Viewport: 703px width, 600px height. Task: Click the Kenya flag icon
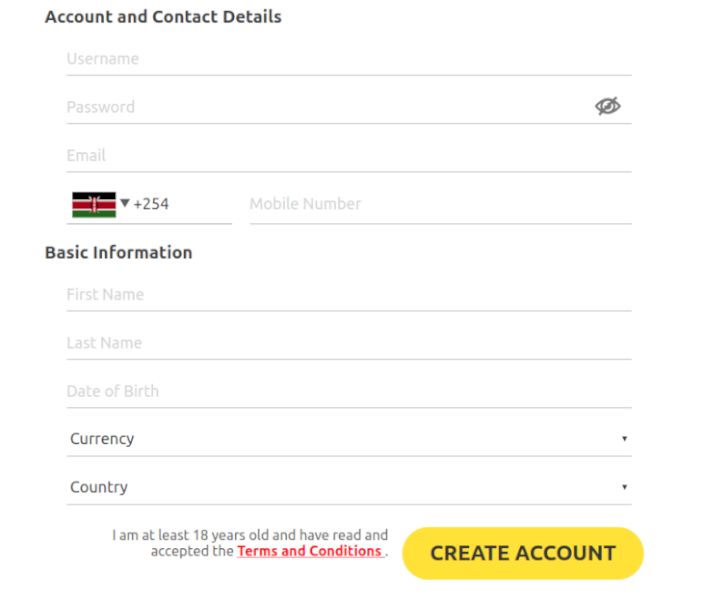coord(94,204)
